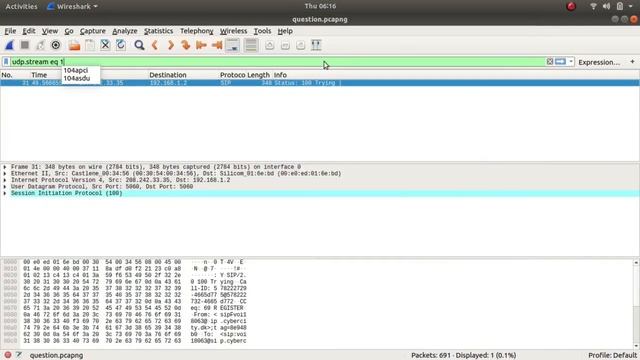Open the Tools menu
Image resolution: width=640 pixels, height=360 pixels.
262,31
